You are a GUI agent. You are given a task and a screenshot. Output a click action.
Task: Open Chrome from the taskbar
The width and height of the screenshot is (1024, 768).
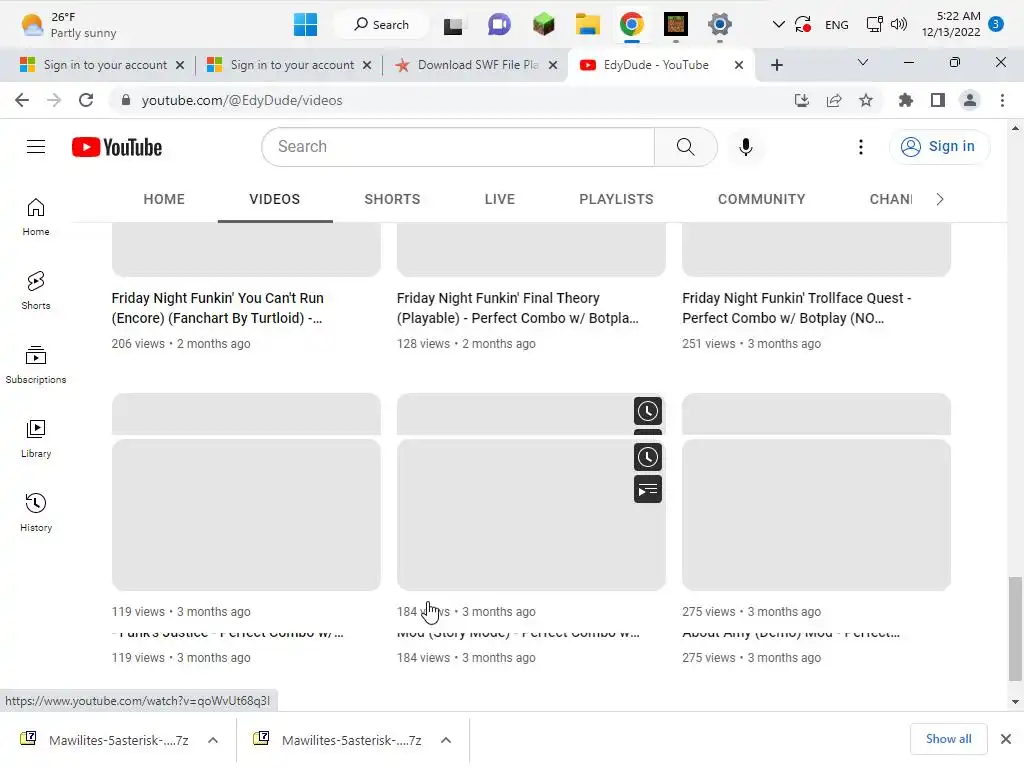coord(631,25)
